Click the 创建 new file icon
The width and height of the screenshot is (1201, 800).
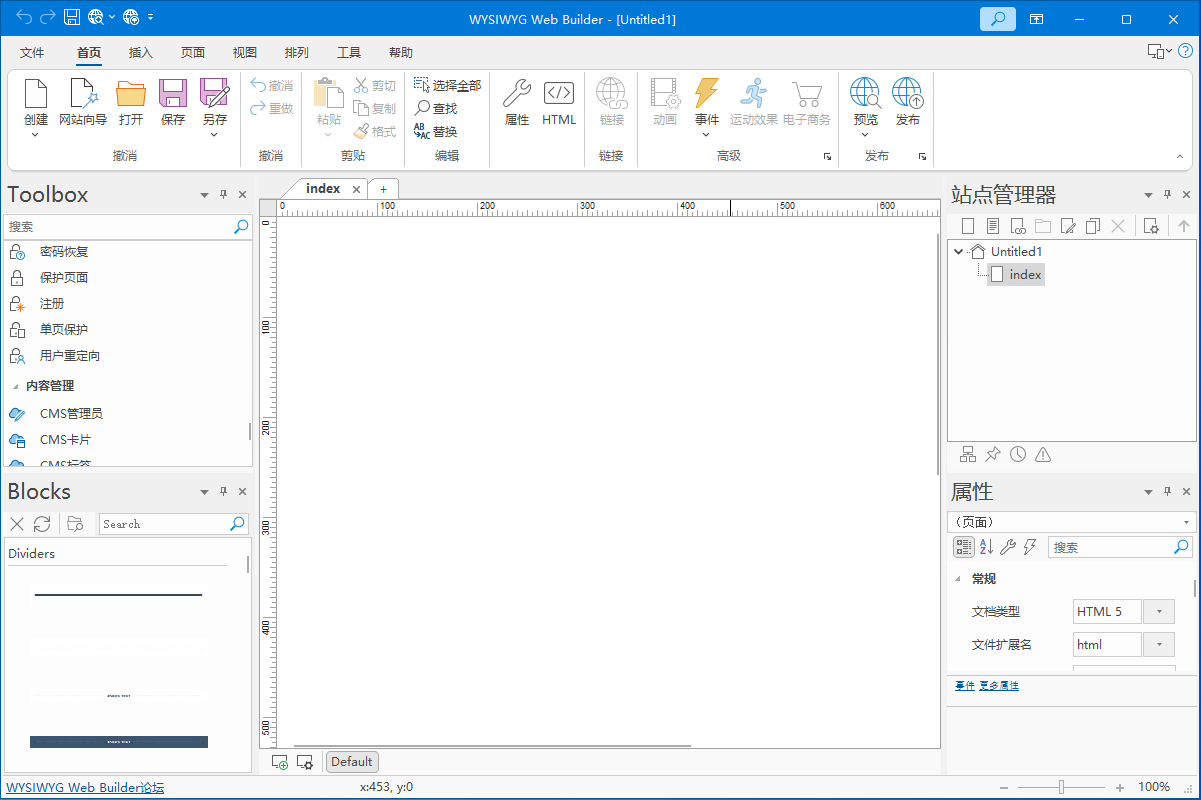pos(36,93)
